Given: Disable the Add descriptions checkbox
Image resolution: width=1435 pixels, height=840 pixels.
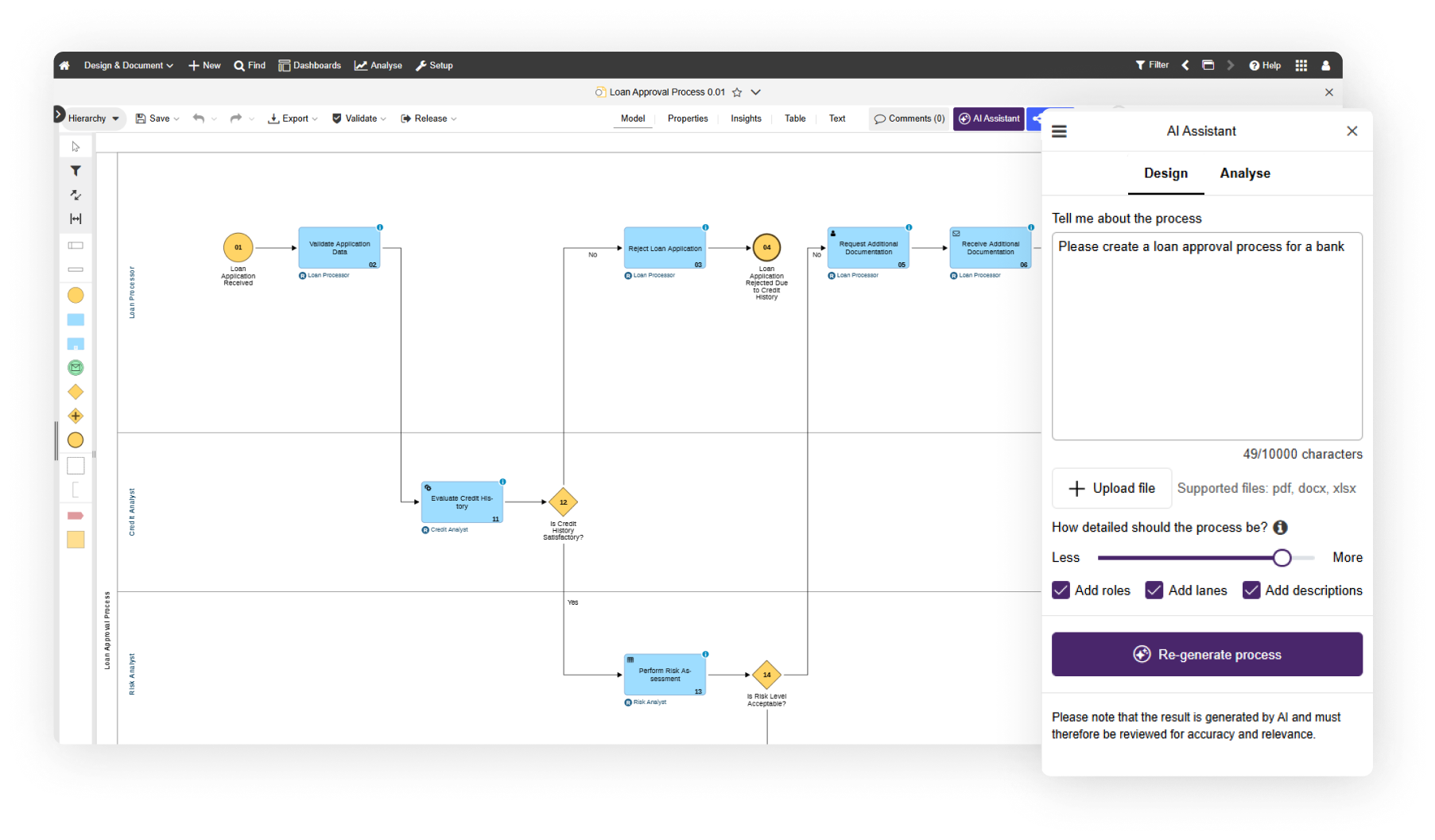Looking at the screenshot, I should (x=1251, y=590).
